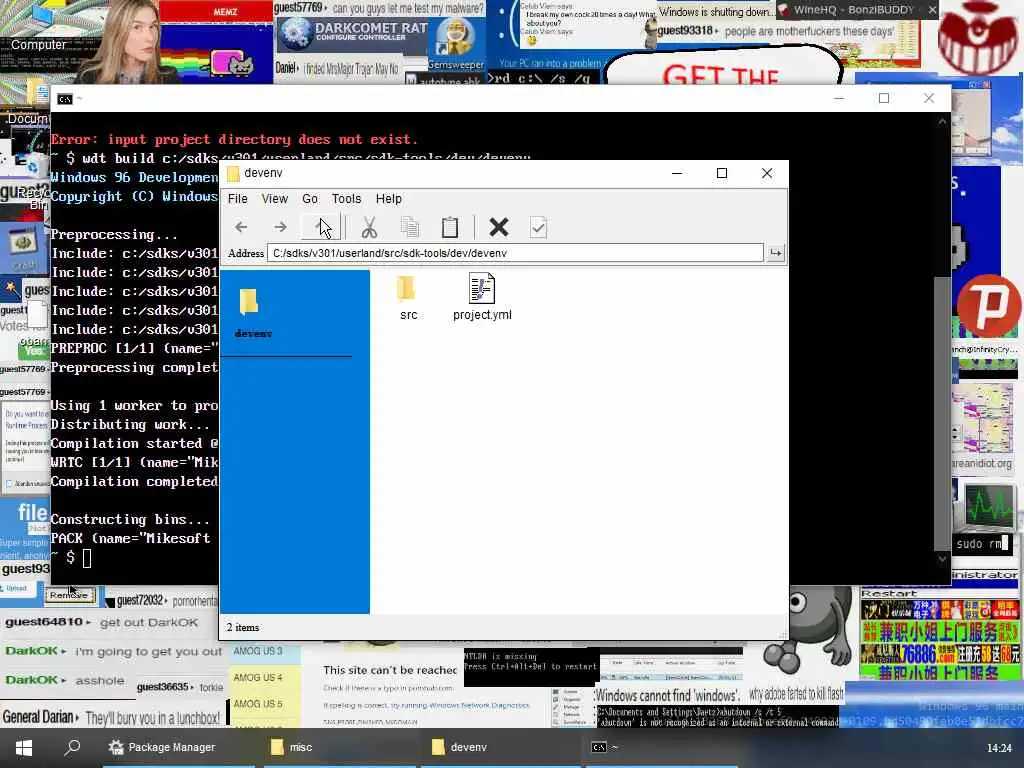This screenshot has height=768, width=1024.
Task: Open the Start menu
Action: (x=24, y=747)
